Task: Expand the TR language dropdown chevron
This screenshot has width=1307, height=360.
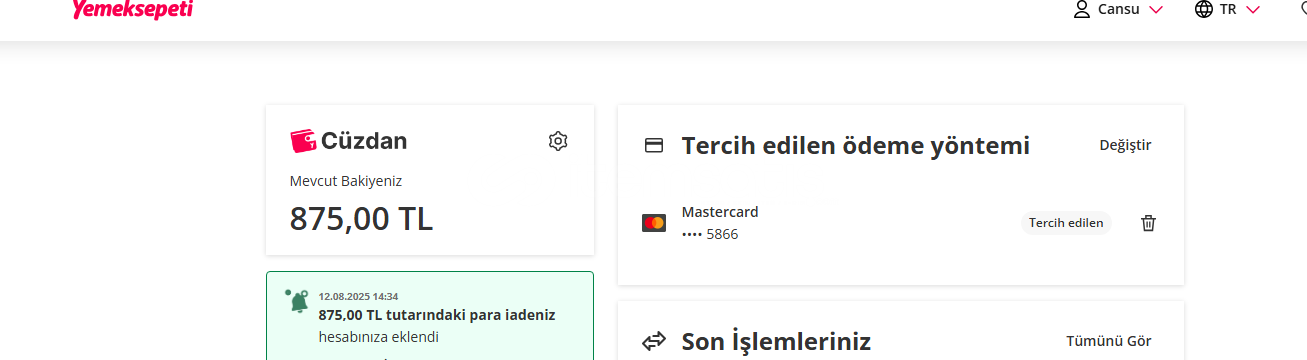Action: click(x=1253, y=9)
